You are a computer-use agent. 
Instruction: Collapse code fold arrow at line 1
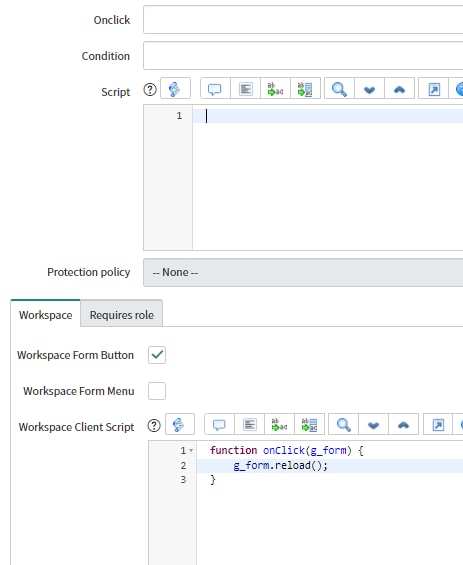click(191, 450)
